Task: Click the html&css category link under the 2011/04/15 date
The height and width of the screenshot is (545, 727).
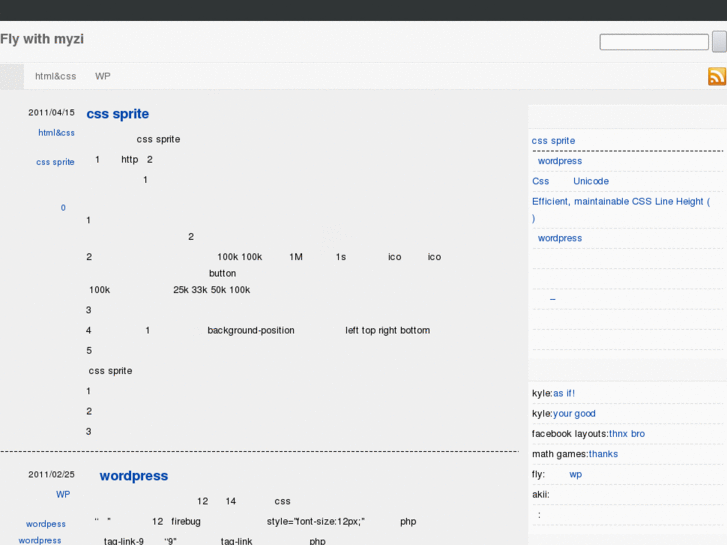Action: (x=56, y=133)
